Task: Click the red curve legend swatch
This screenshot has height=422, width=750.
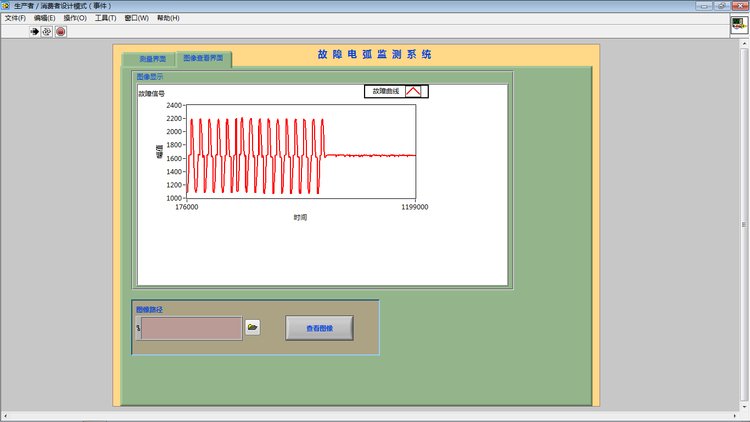Action: [x=417, y=91]
